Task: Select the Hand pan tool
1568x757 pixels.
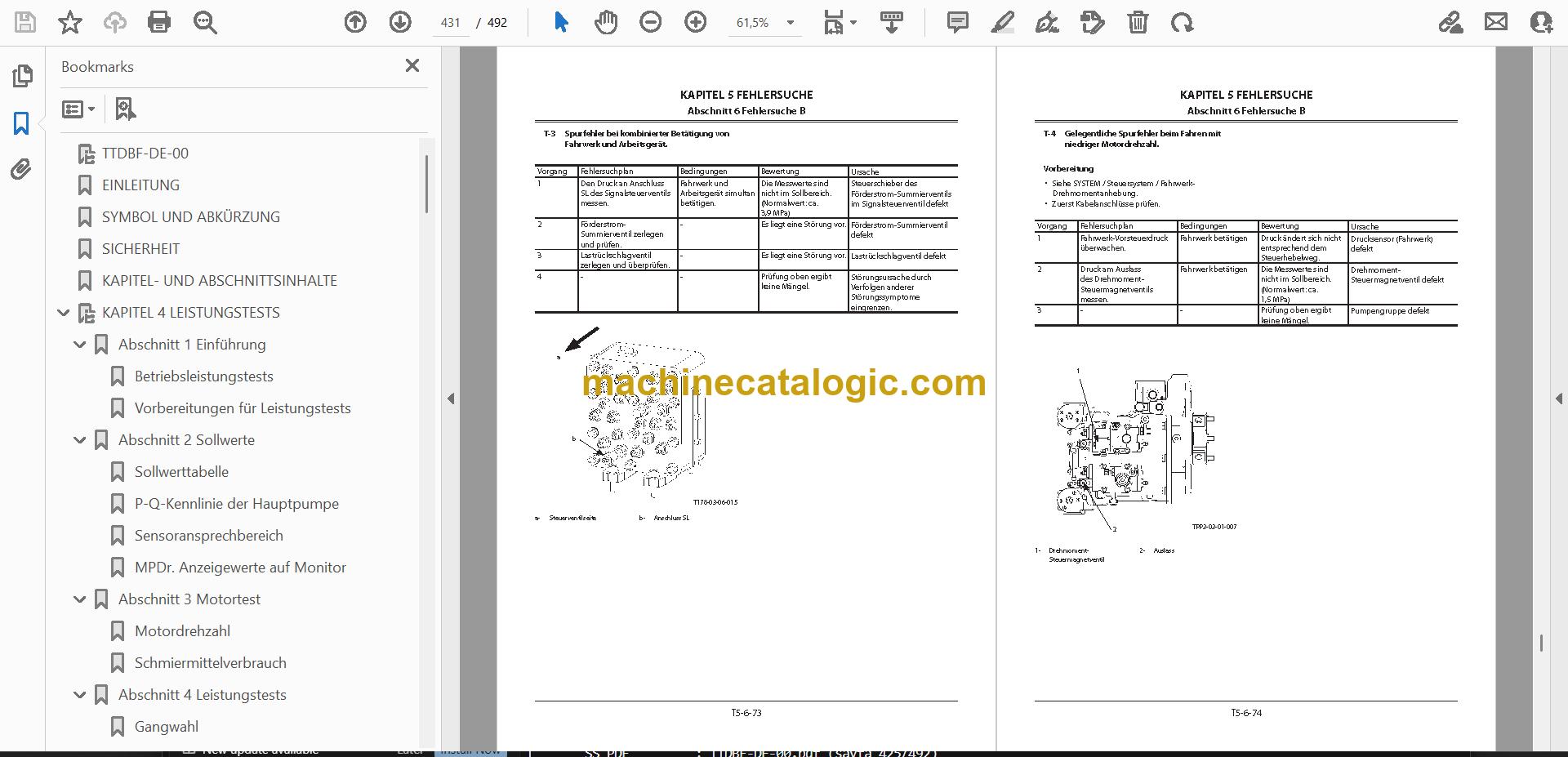Action: click(605, 22)
